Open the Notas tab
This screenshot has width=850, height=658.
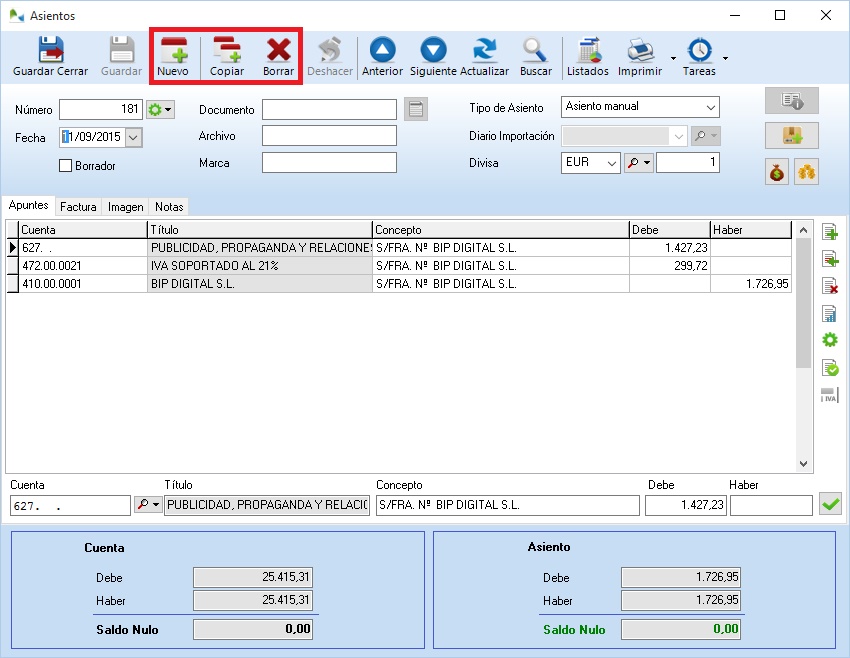pyautogui.click(x=168, y=206)
